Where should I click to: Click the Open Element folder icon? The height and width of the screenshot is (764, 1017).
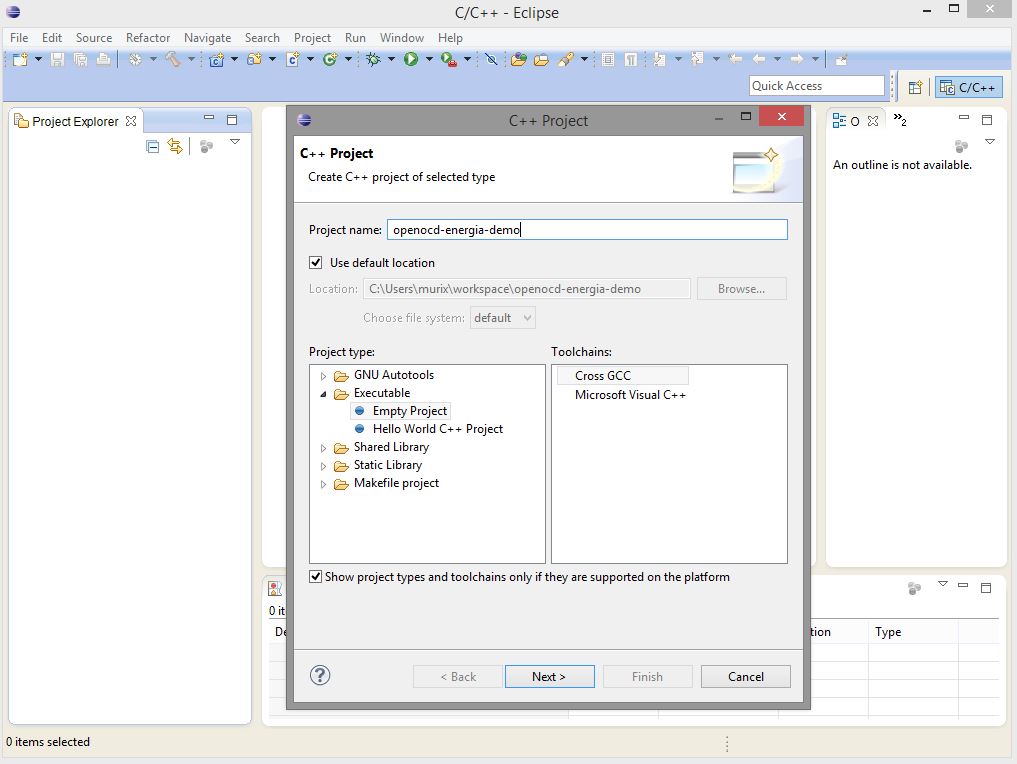pyautogui.click(x=541, y=60)
